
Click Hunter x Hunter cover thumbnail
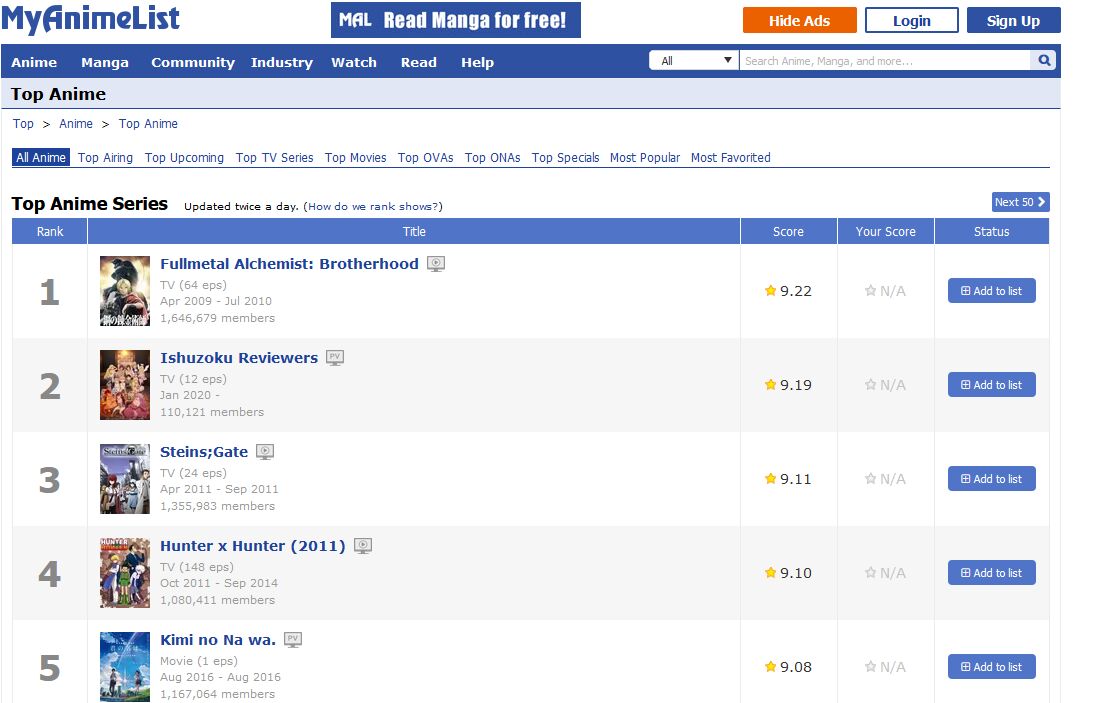(125, 573)
